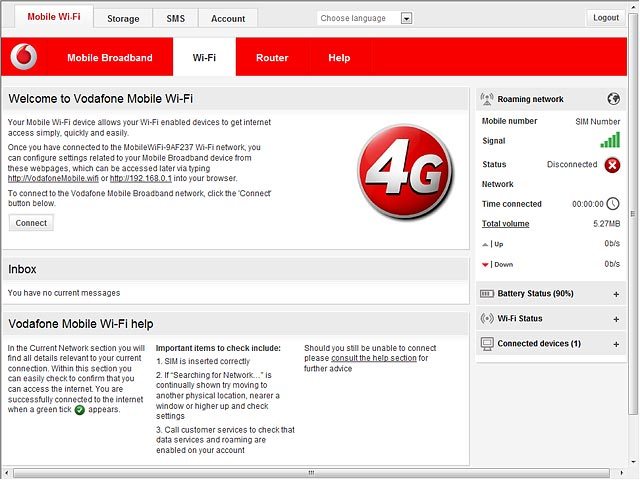Click the Inbox heading
640x480 pixels.
[22, 269]
